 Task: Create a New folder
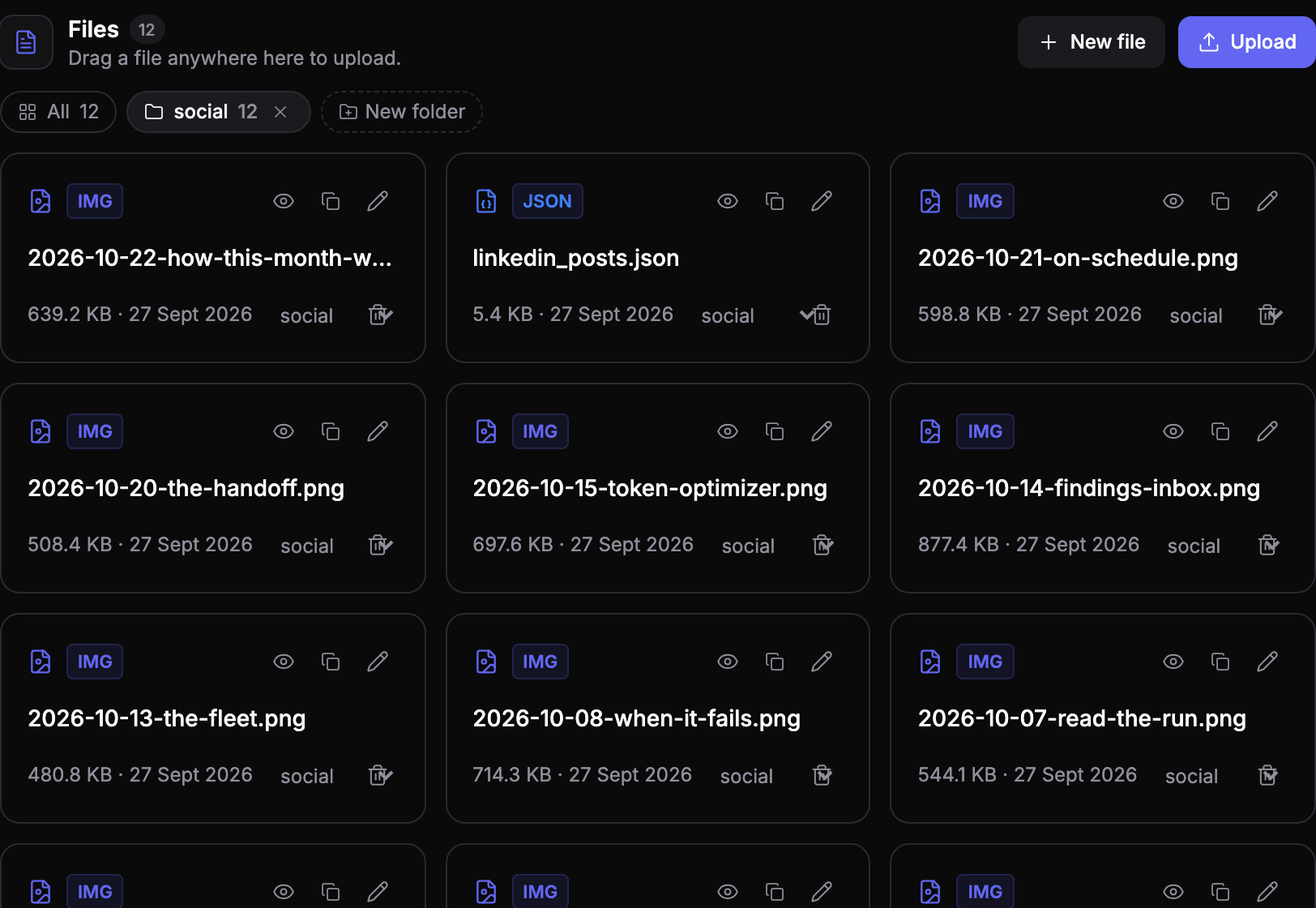(x=402, y=112)
